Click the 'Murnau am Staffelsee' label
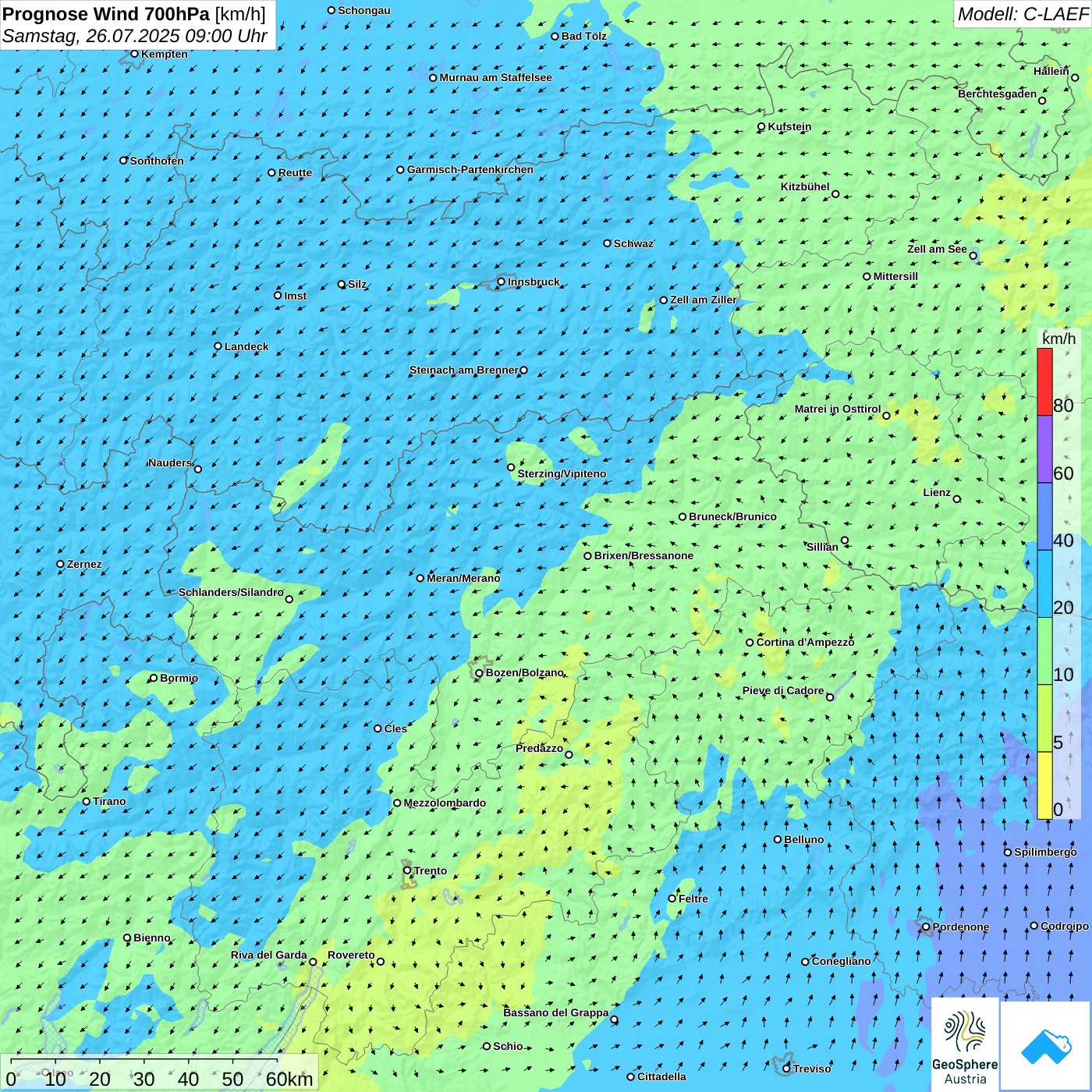Image resolution: width=1092 pixels, height=1092 pixels. 496,77
